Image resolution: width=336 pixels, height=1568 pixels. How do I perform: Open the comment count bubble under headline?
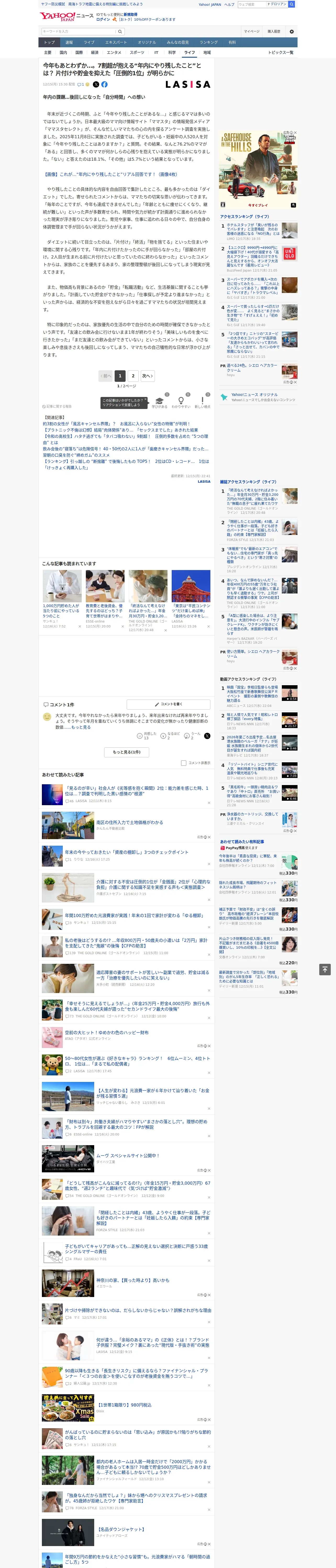pos(81,85)
